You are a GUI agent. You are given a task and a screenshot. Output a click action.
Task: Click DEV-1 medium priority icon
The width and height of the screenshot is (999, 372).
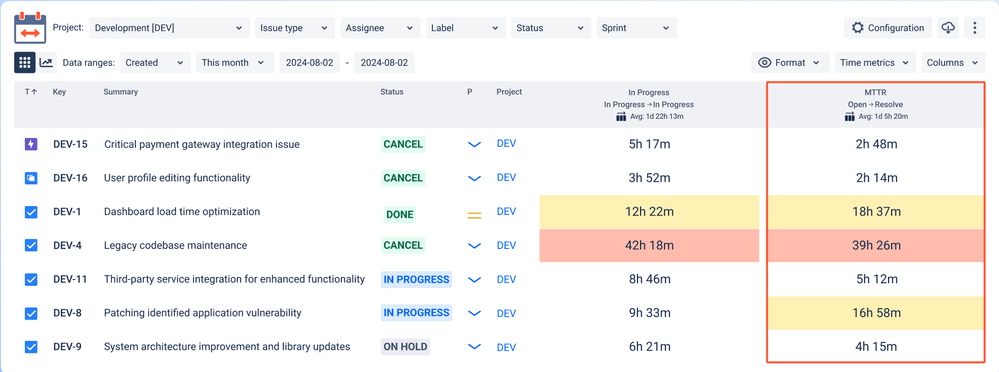[474, 215]
